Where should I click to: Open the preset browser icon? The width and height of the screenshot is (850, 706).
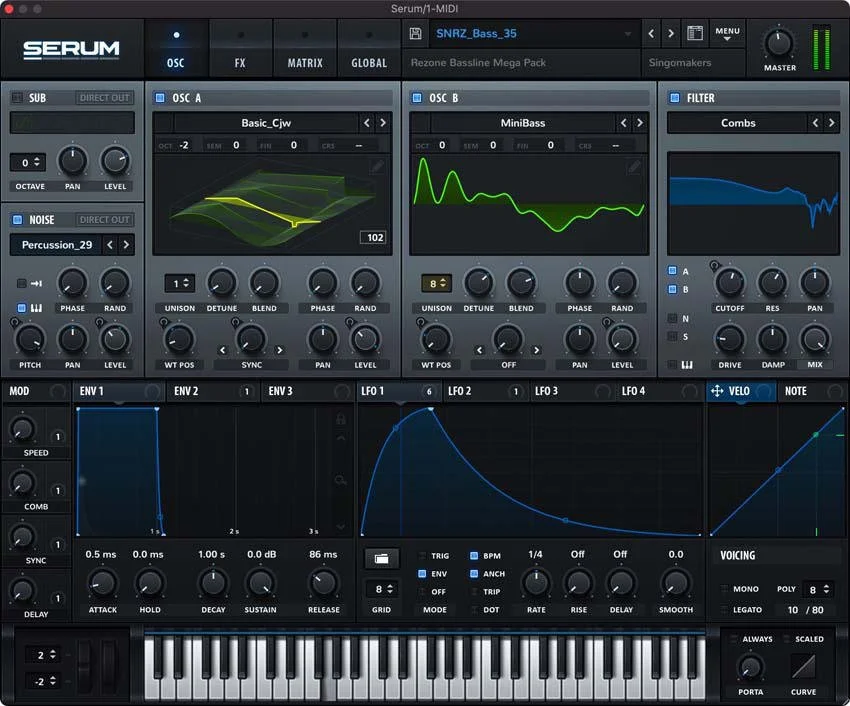pos(695,34)
